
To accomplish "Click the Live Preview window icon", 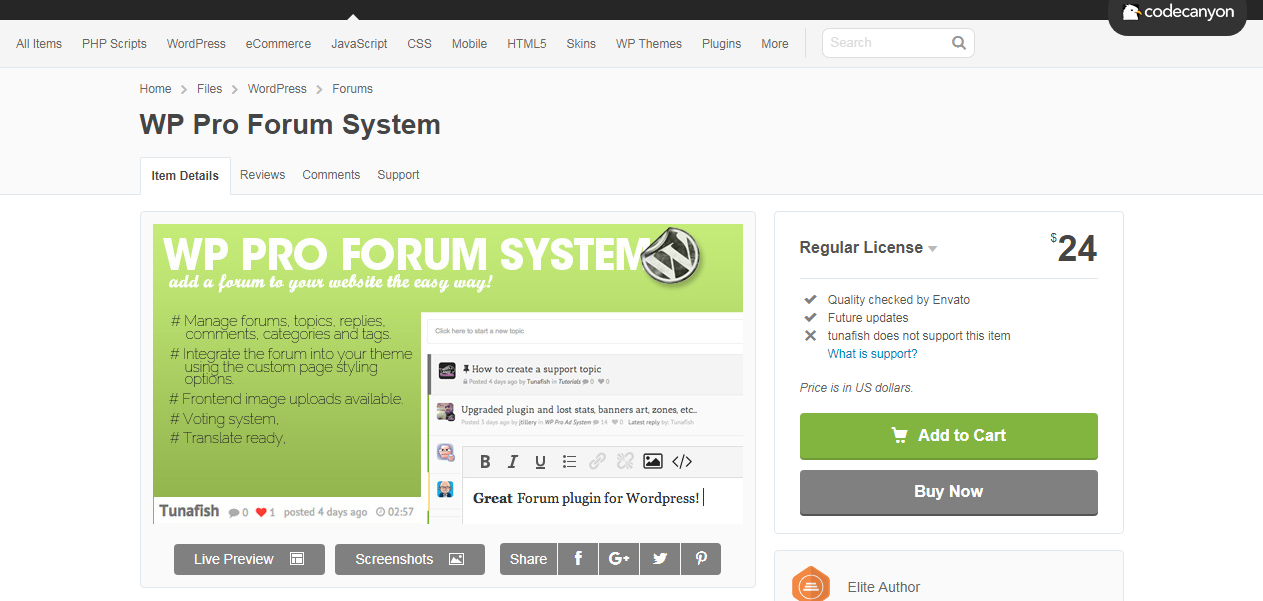I will [x=297, y=559].
